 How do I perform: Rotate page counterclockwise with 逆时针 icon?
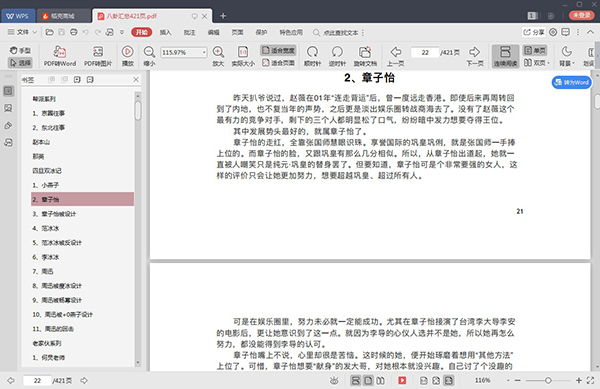click(x=337, y=56)
